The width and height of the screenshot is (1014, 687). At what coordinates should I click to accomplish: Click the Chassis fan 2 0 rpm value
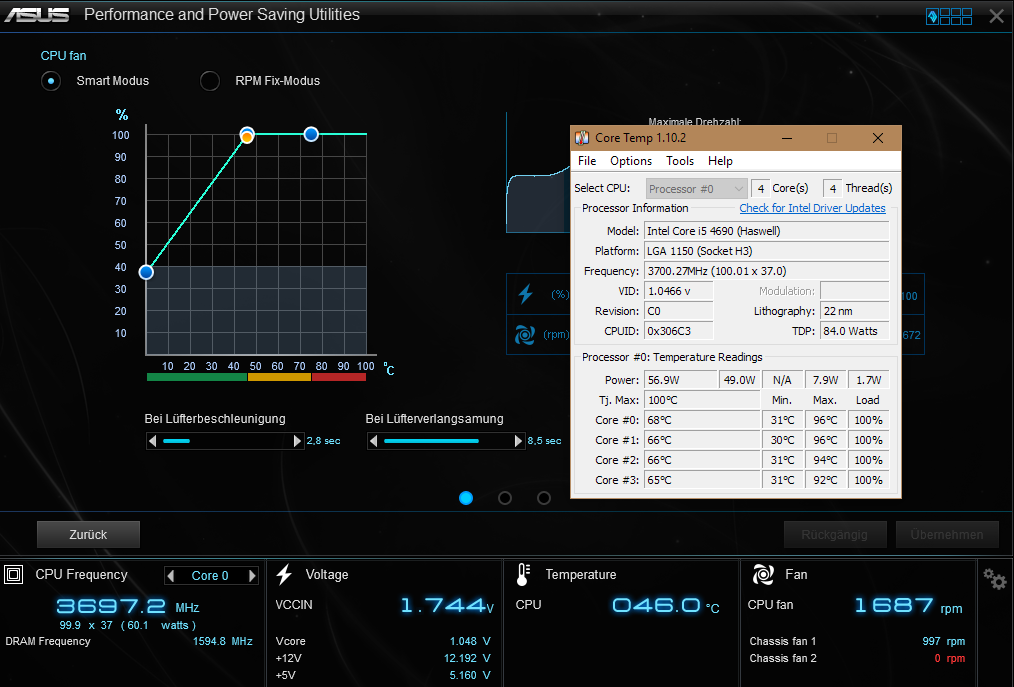coord(949,659)
